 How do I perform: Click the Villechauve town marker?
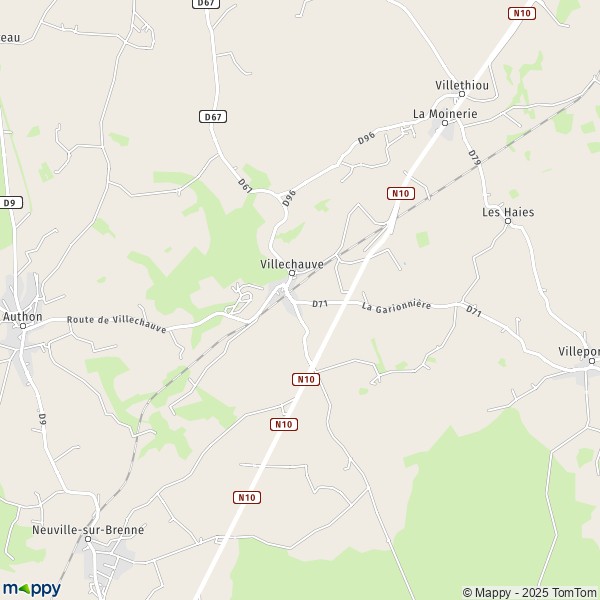click(x=292, y=273)
